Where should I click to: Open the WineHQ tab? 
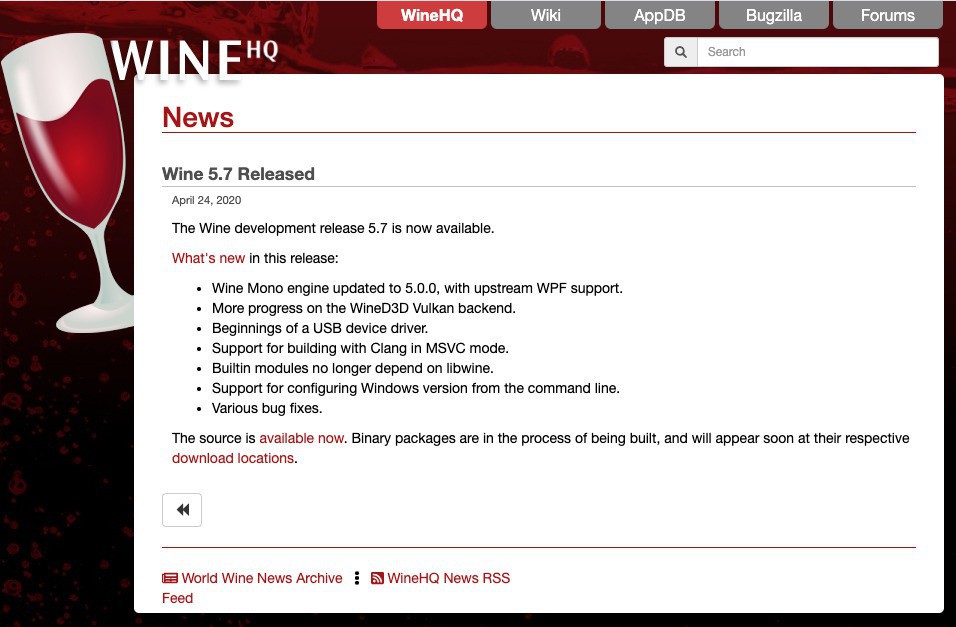click(x=432, y=15)
